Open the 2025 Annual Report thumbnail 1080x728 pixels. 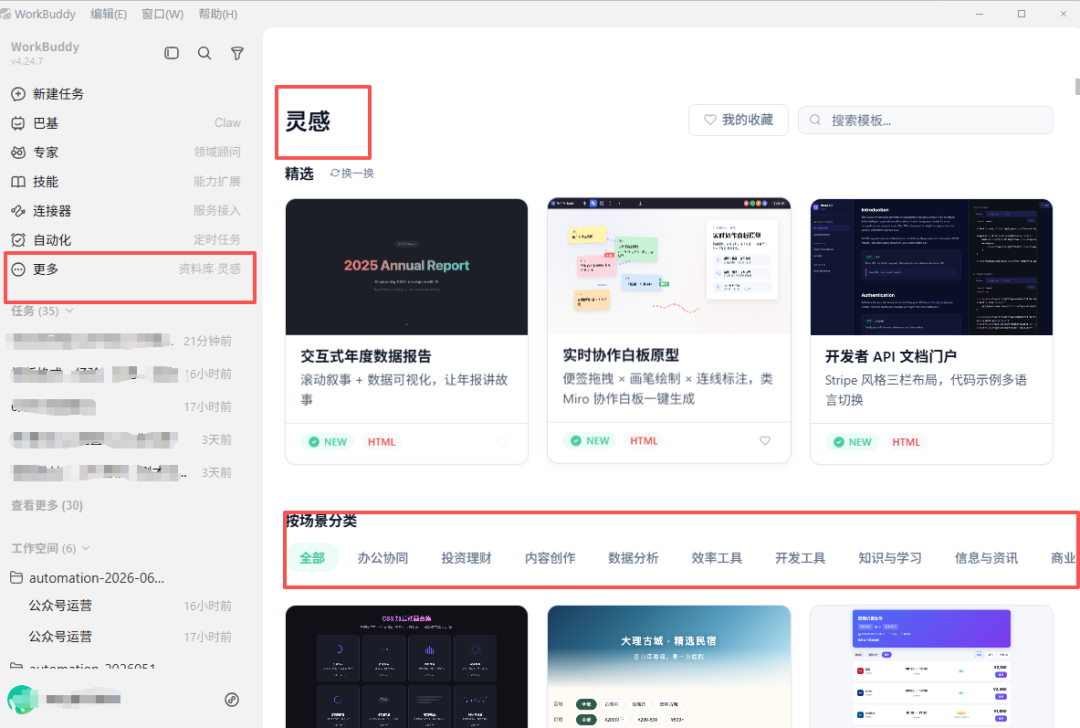pos(406,267)
